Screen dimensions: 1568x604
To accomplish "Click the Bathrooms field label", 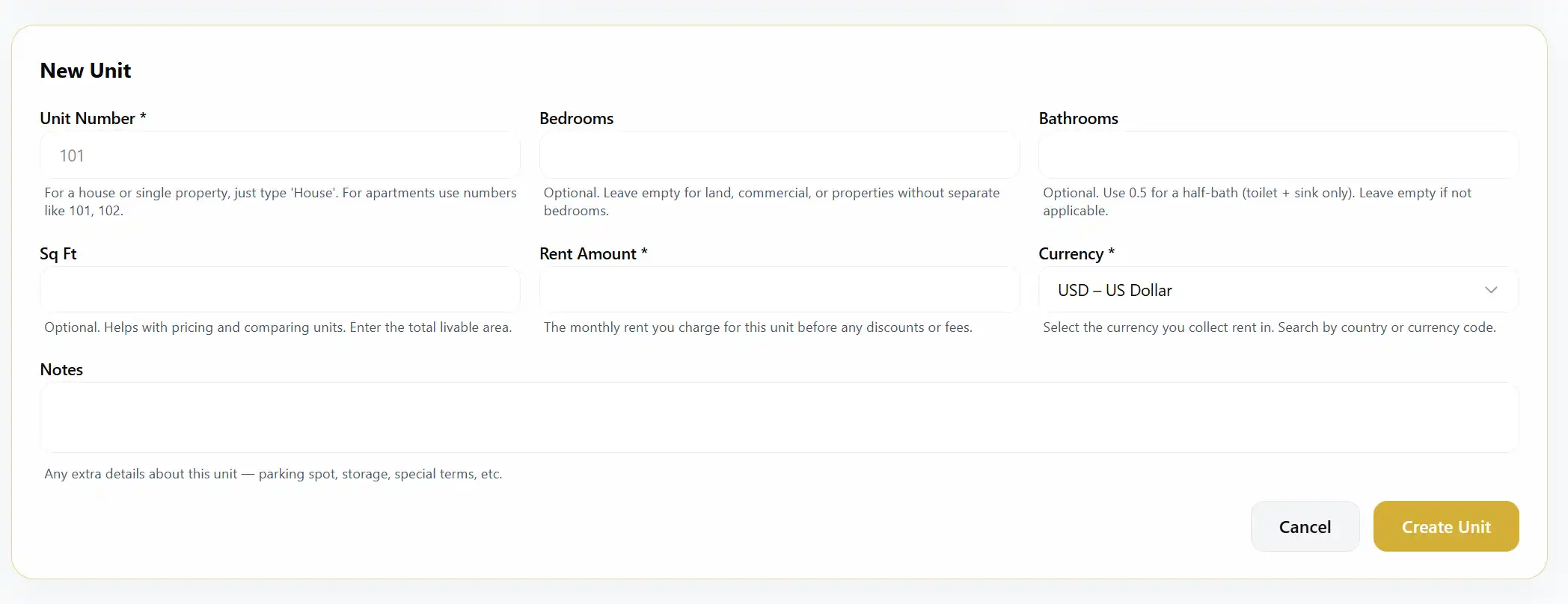I will [1078, 118].
